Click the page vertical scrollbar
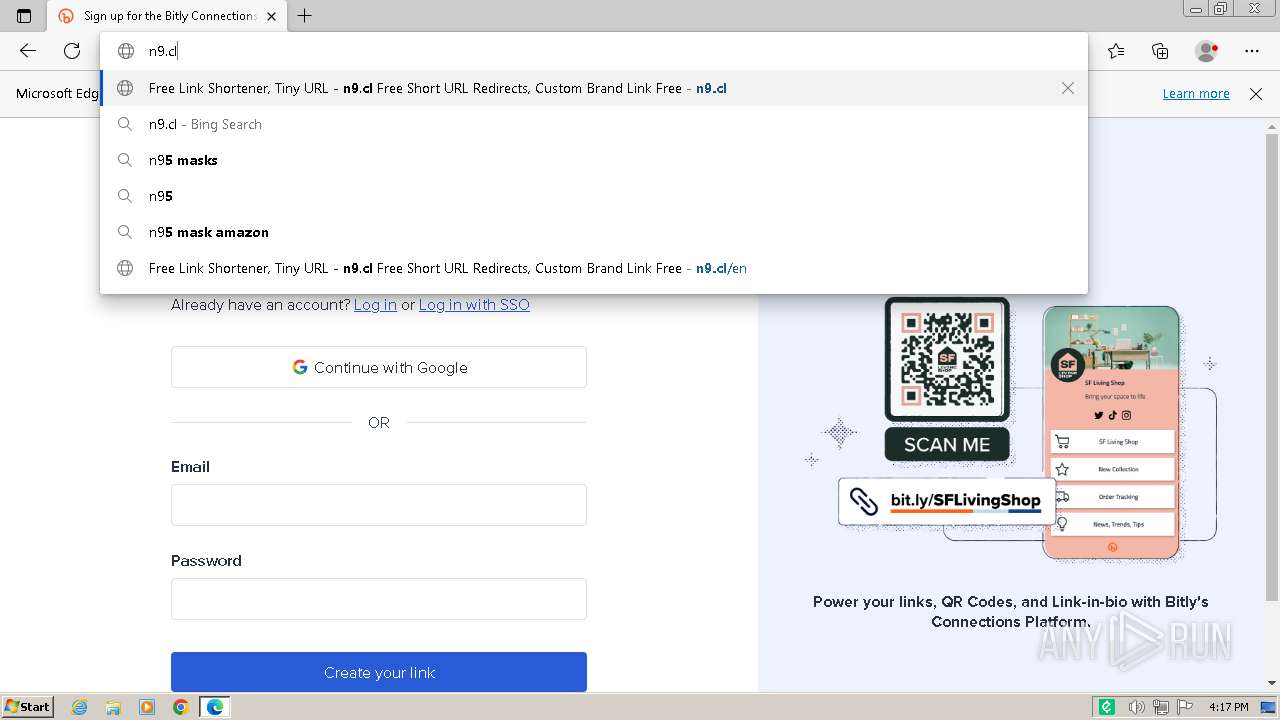 (x=1272, y=365)
